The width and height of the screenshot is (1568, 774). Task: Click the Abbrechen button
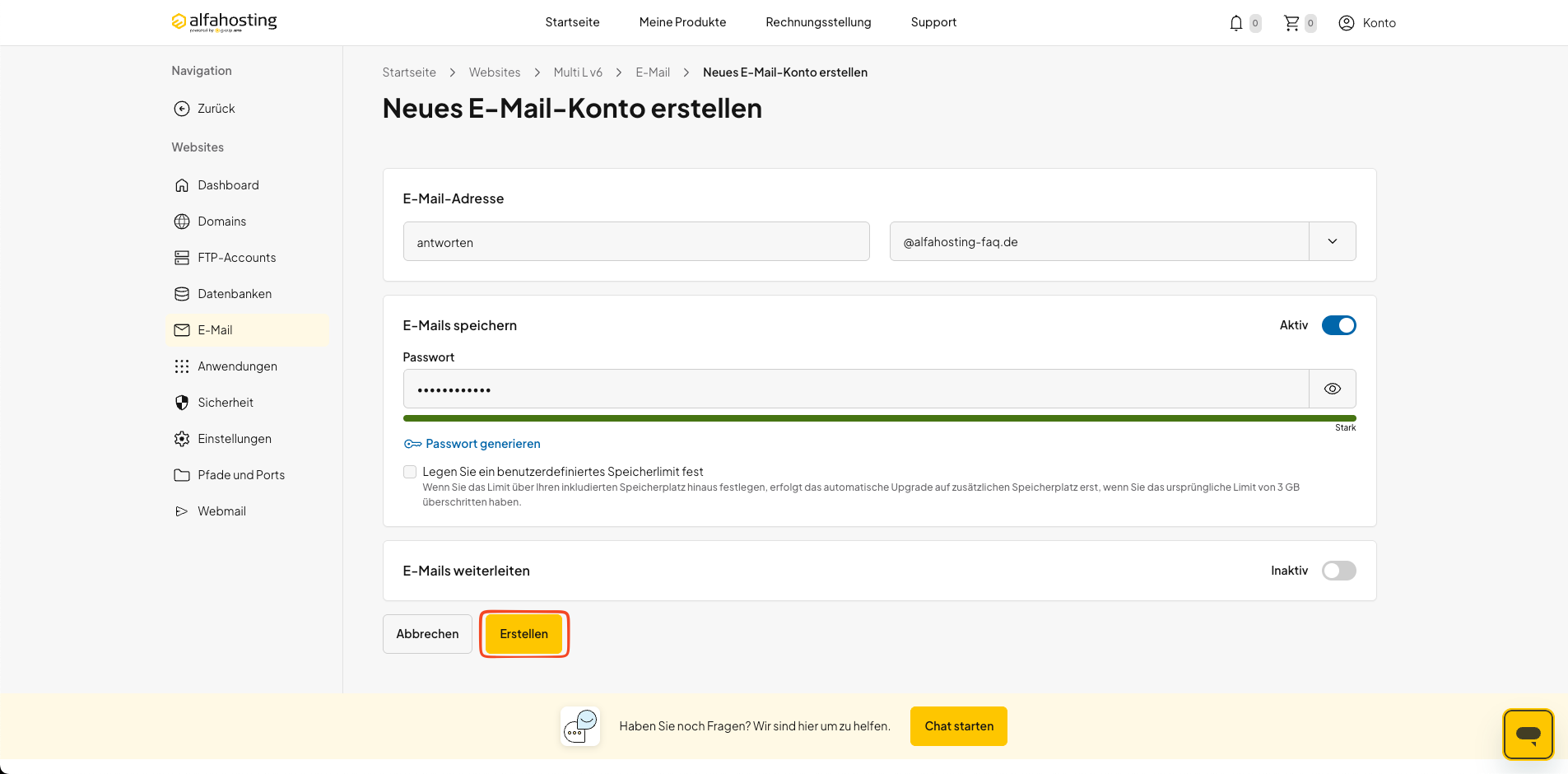(427, 634)
